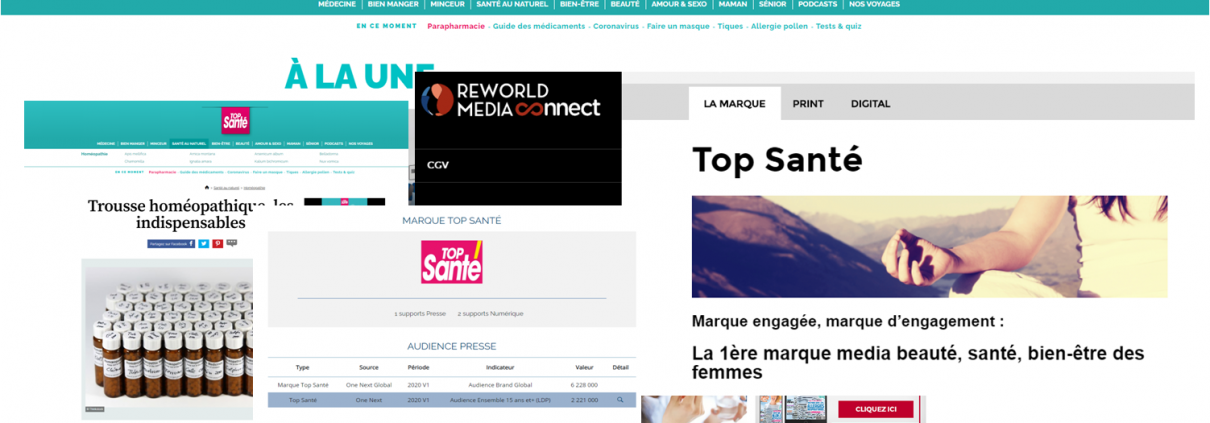Click the magnifier detail icon in audience table
The image size is (1210, 423).
[620, 400]
